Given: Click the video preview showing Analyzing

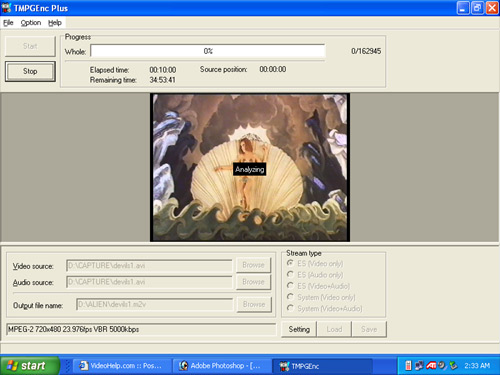Looking at the screenshot, I should 250,167.
